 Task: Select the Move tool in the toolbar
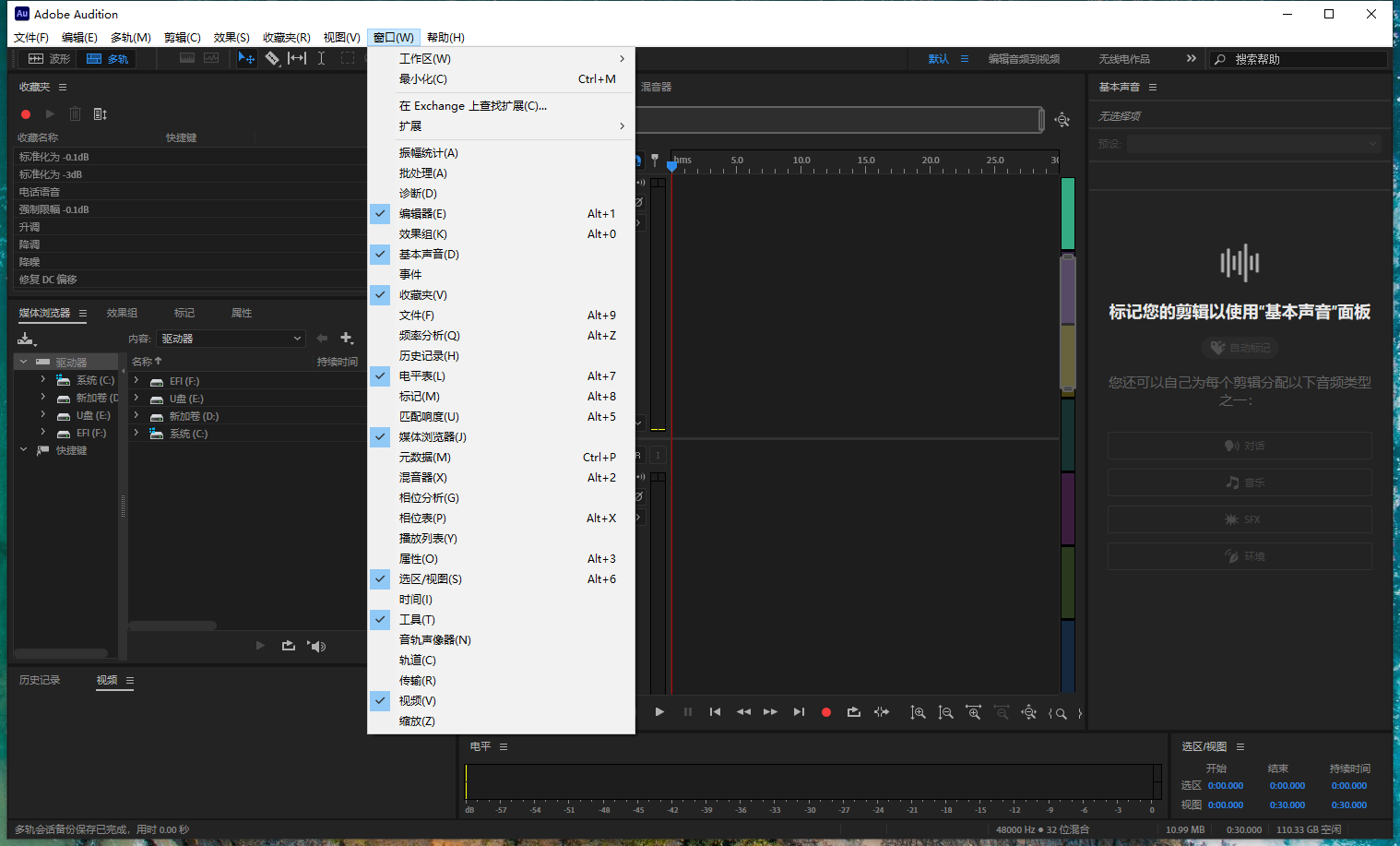click(x=246, y=58)
